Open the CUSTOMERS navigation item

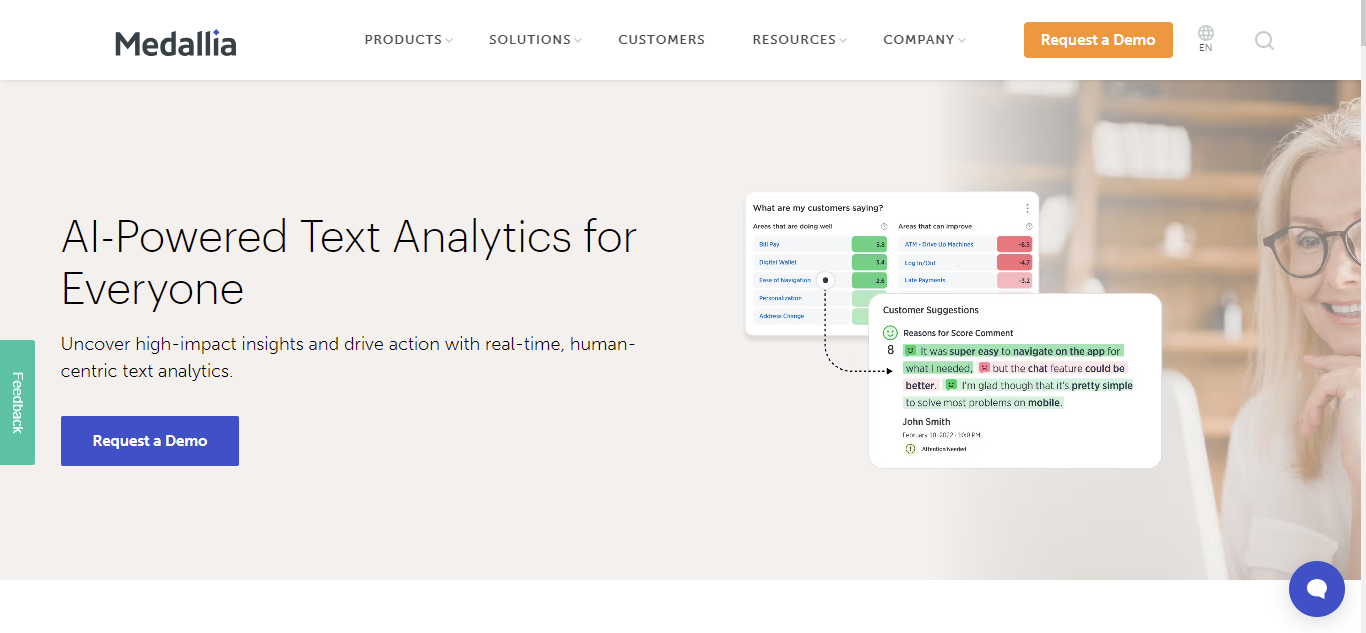661,39
